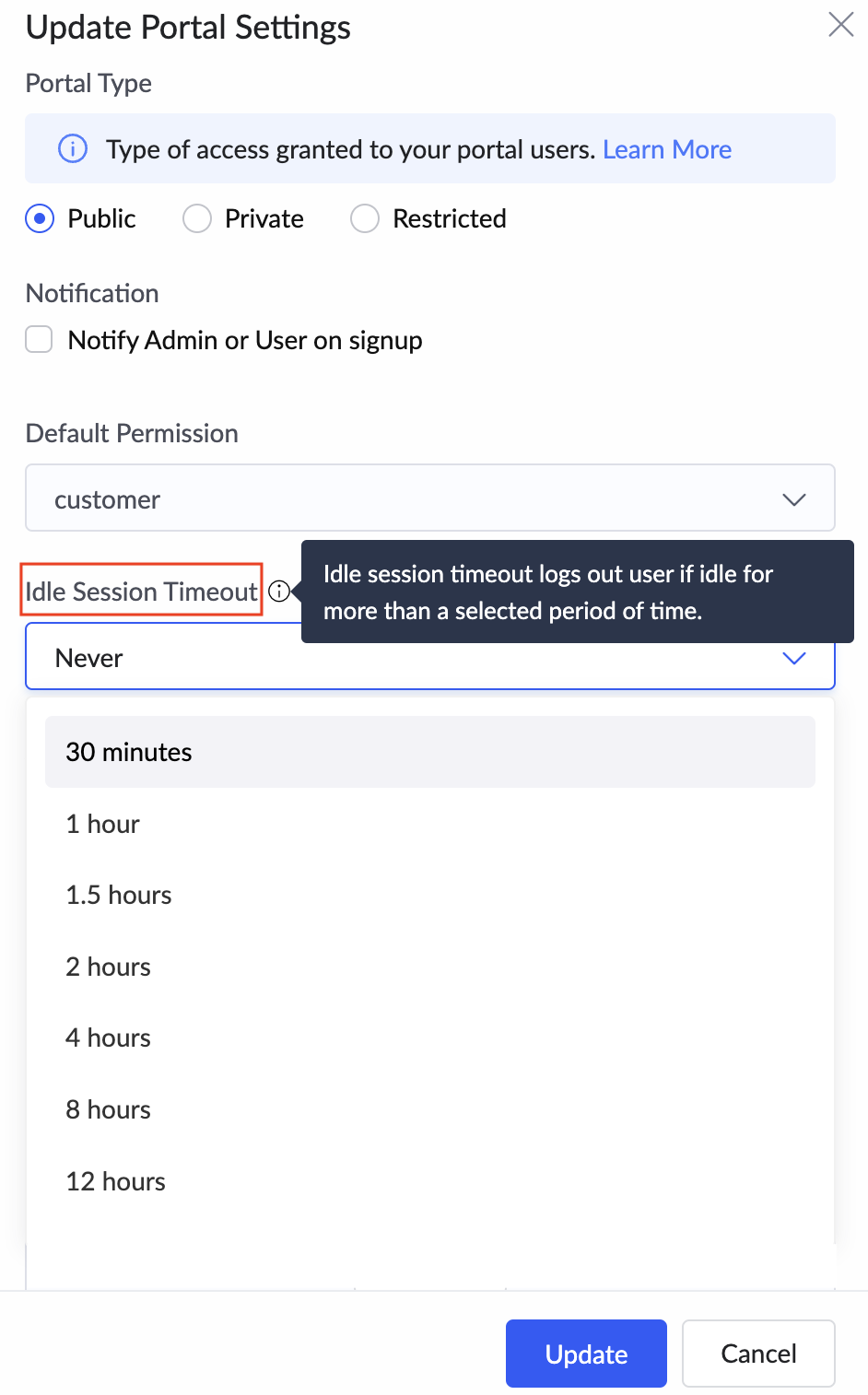The height and width of the screenshot is (1395, 868).
Task: Select 4 hours timeout
Action: coord(430,1037)
